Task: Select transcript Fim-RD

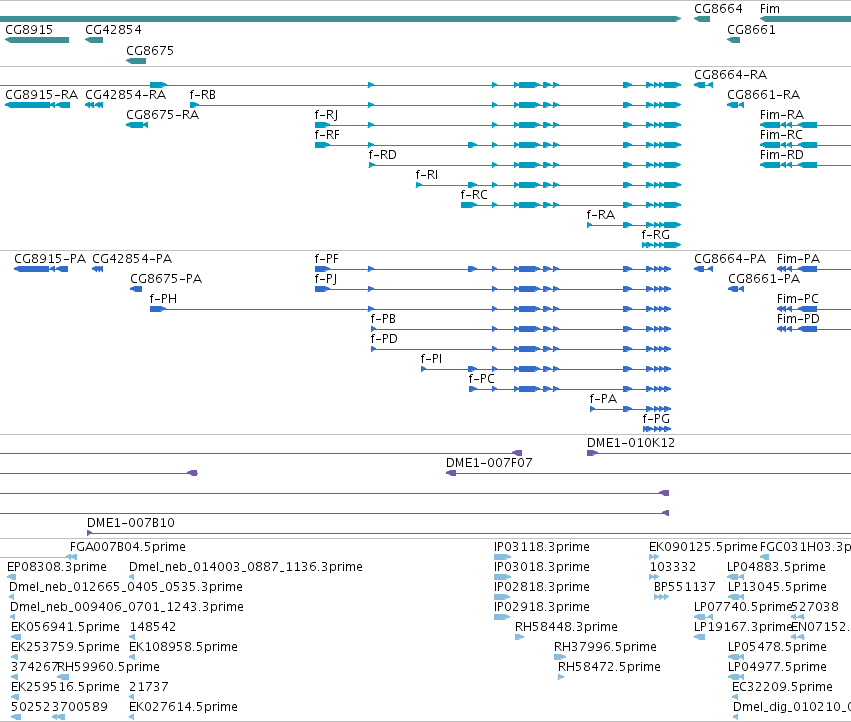Action: click(782, 155)
